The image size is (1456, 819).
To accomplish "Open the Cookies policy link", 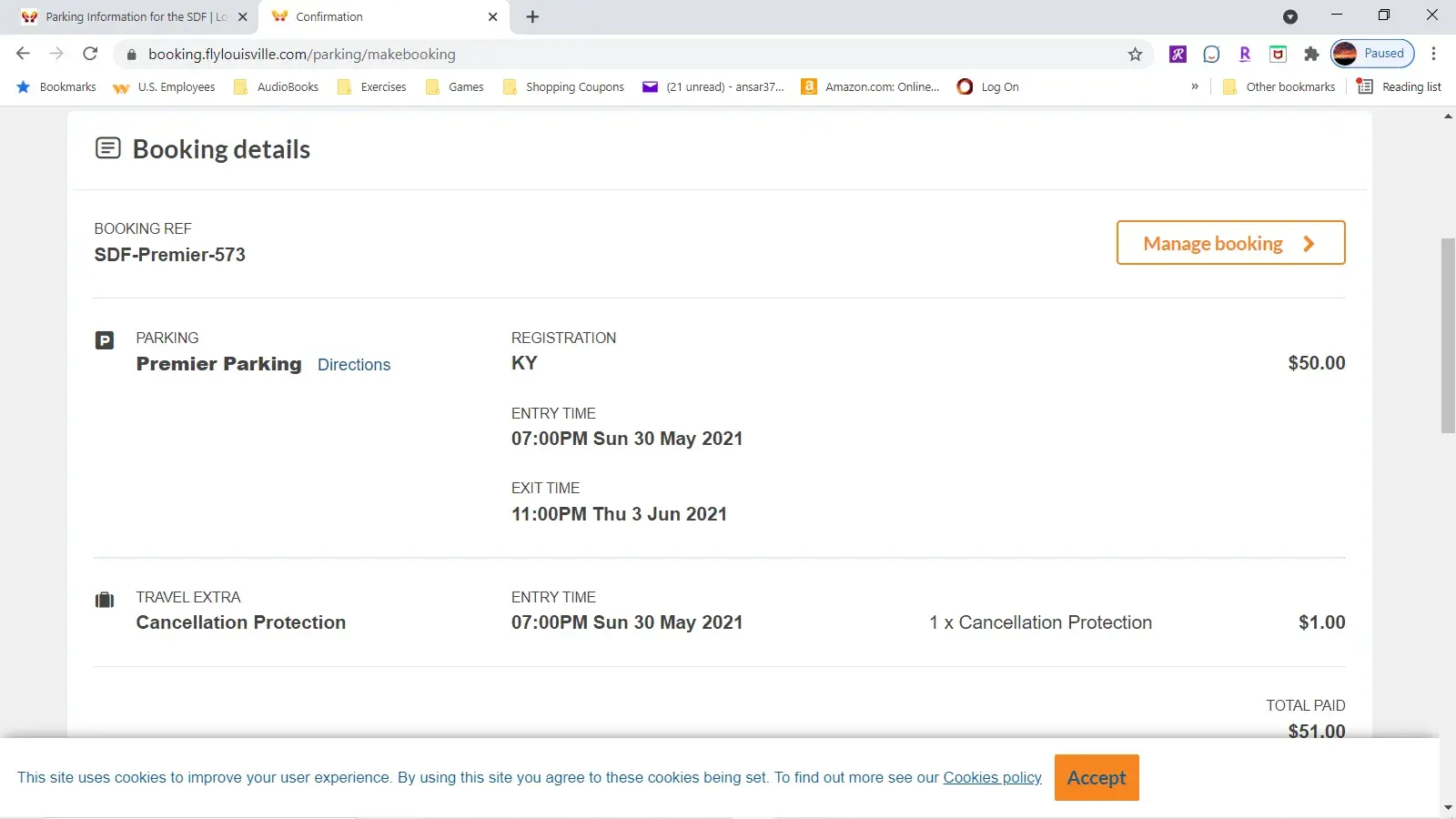I will [992, 778].
